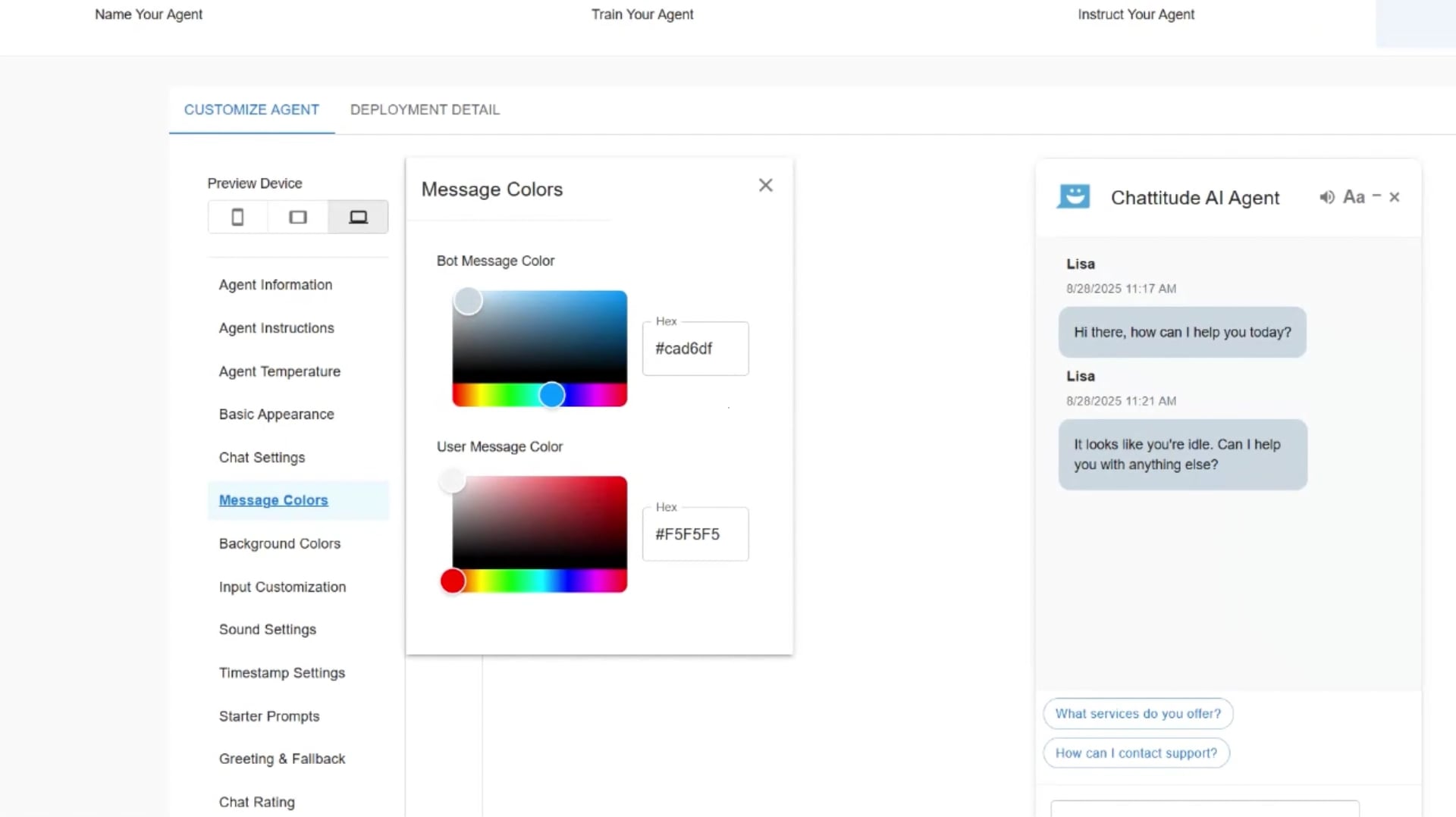The image size is (1456, 817).
Task: Click the User Message hue slider handle
Action: [453, 581]
